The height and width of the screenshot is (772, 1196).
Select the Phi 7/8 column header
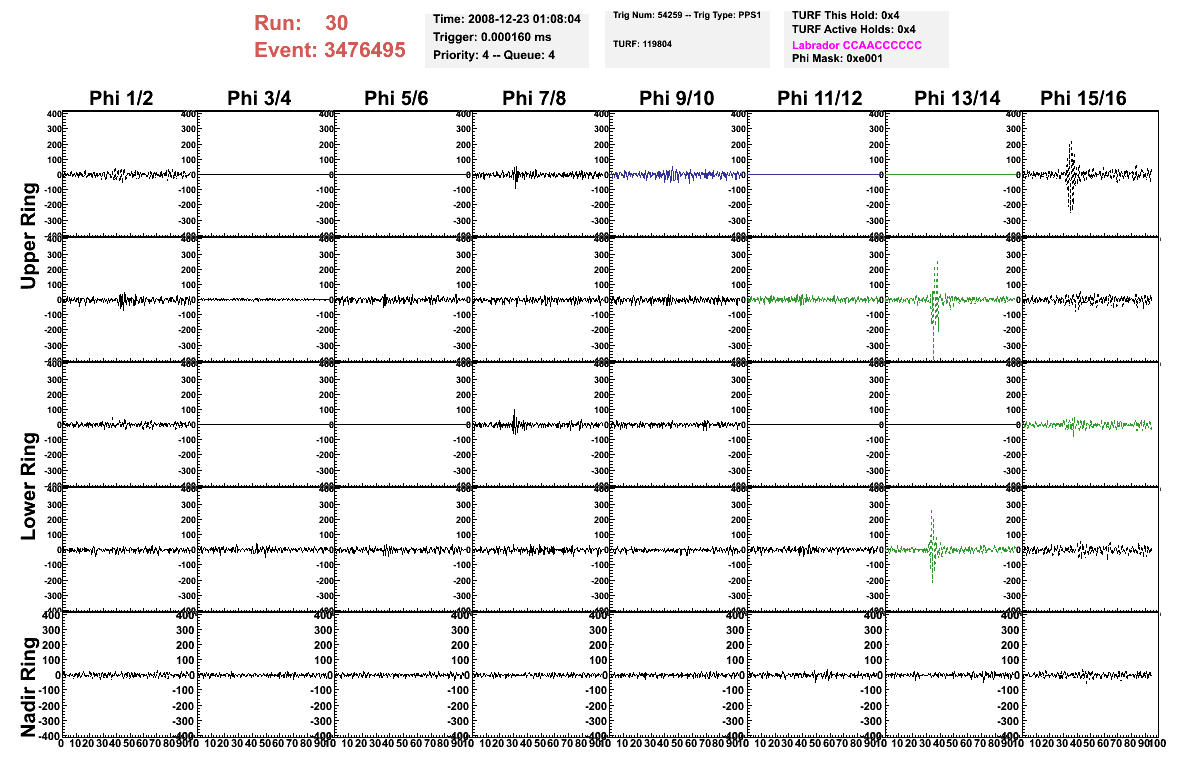coord(534,98)
